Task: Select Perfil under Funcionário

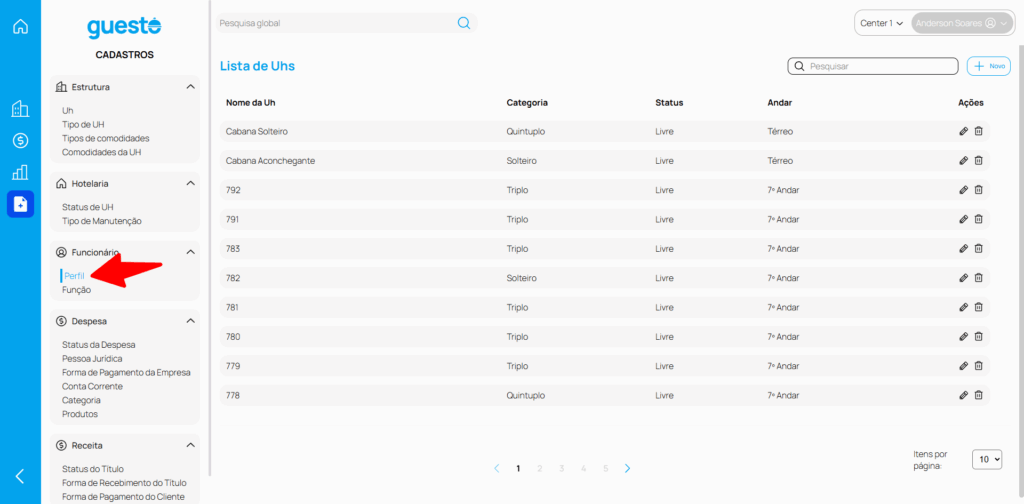Action: coord(75,276)
